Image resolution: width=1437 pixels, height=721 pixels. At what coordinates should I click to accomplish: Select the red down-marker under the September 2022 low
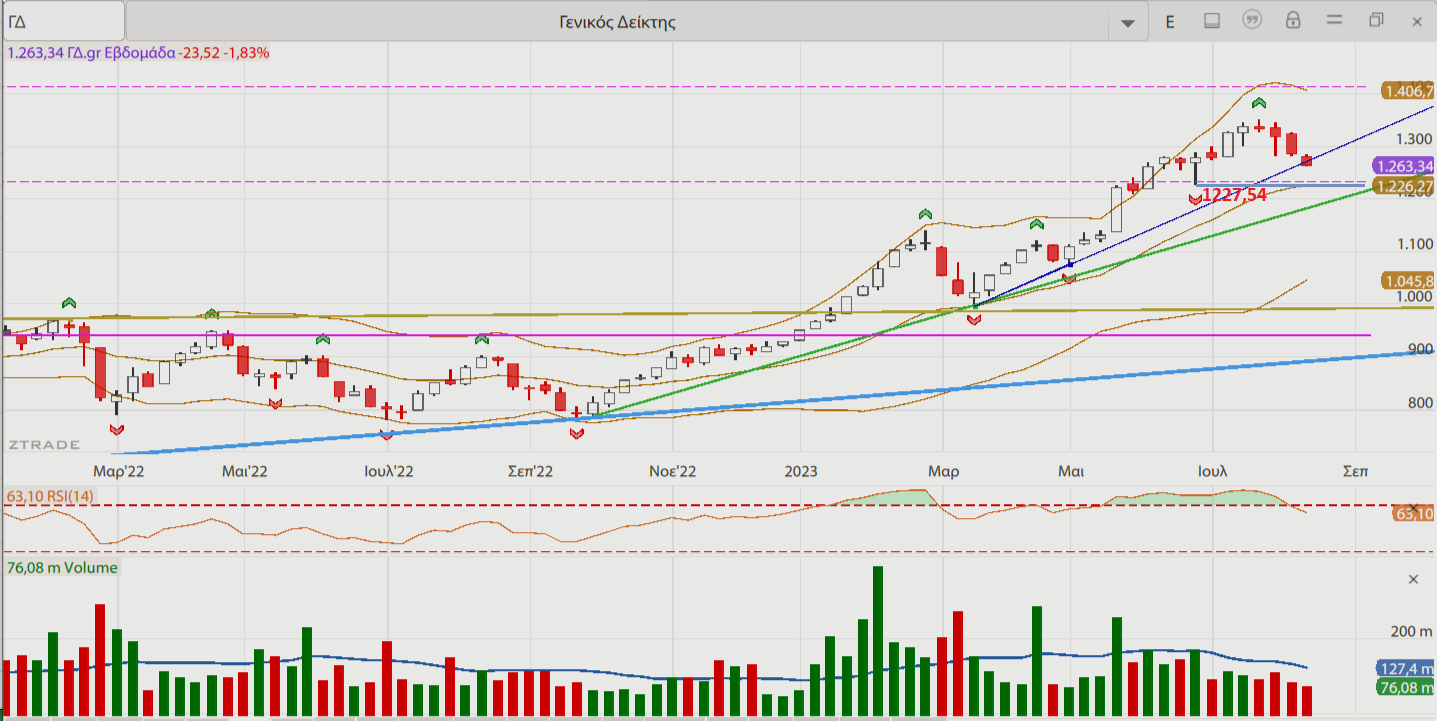click(577, 432)
